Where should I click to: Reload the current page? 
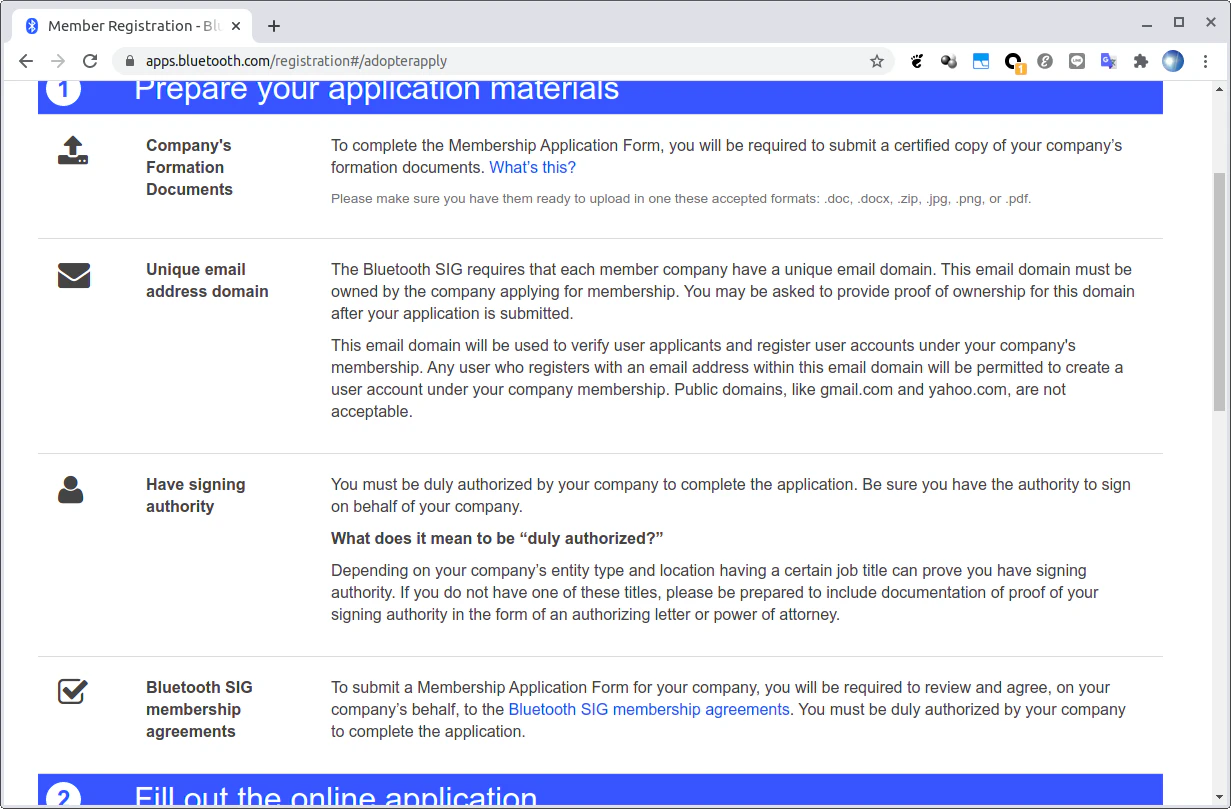tap(90, 61)
